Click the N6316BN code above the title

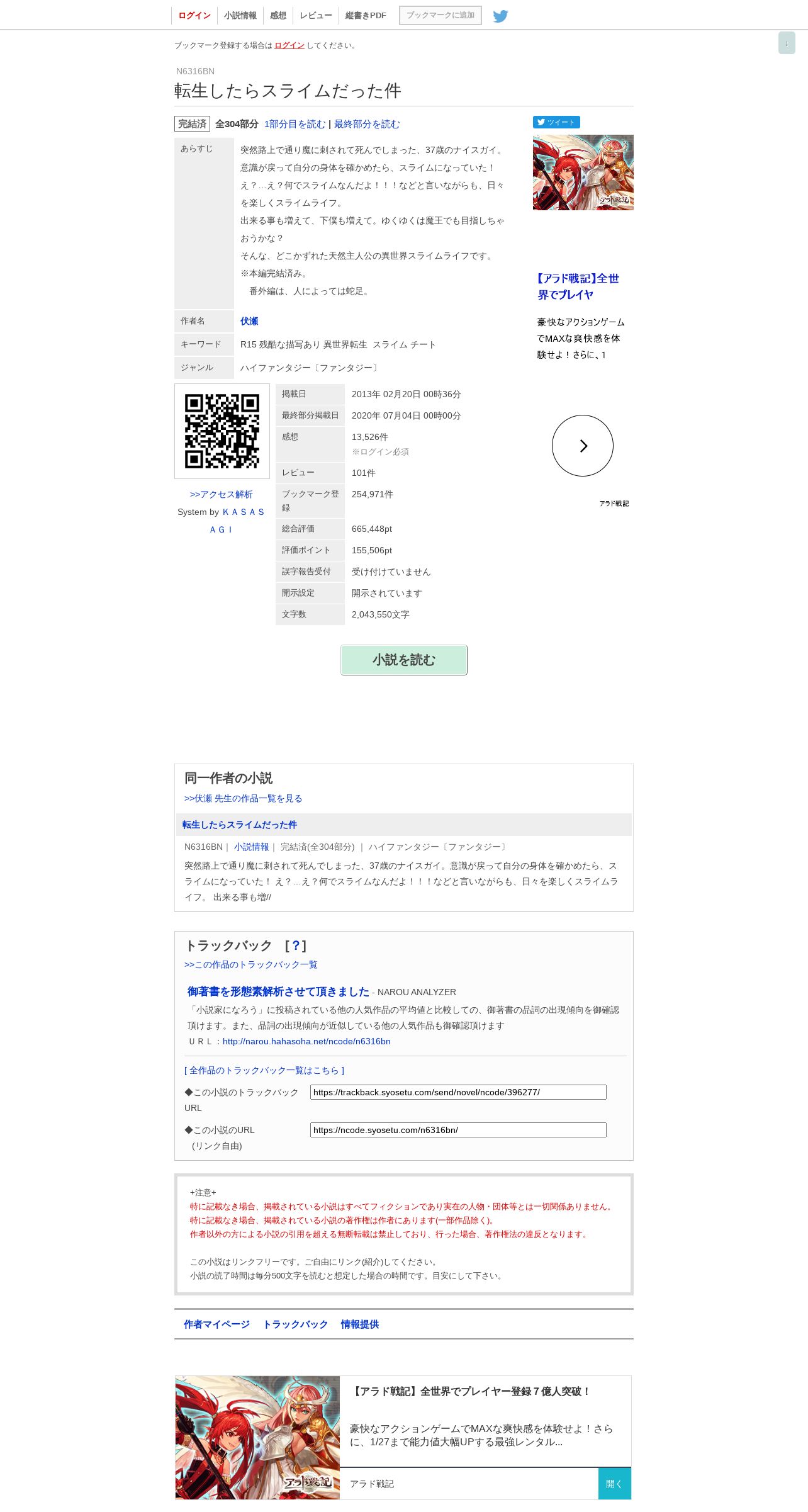click(x=195, y=71)
